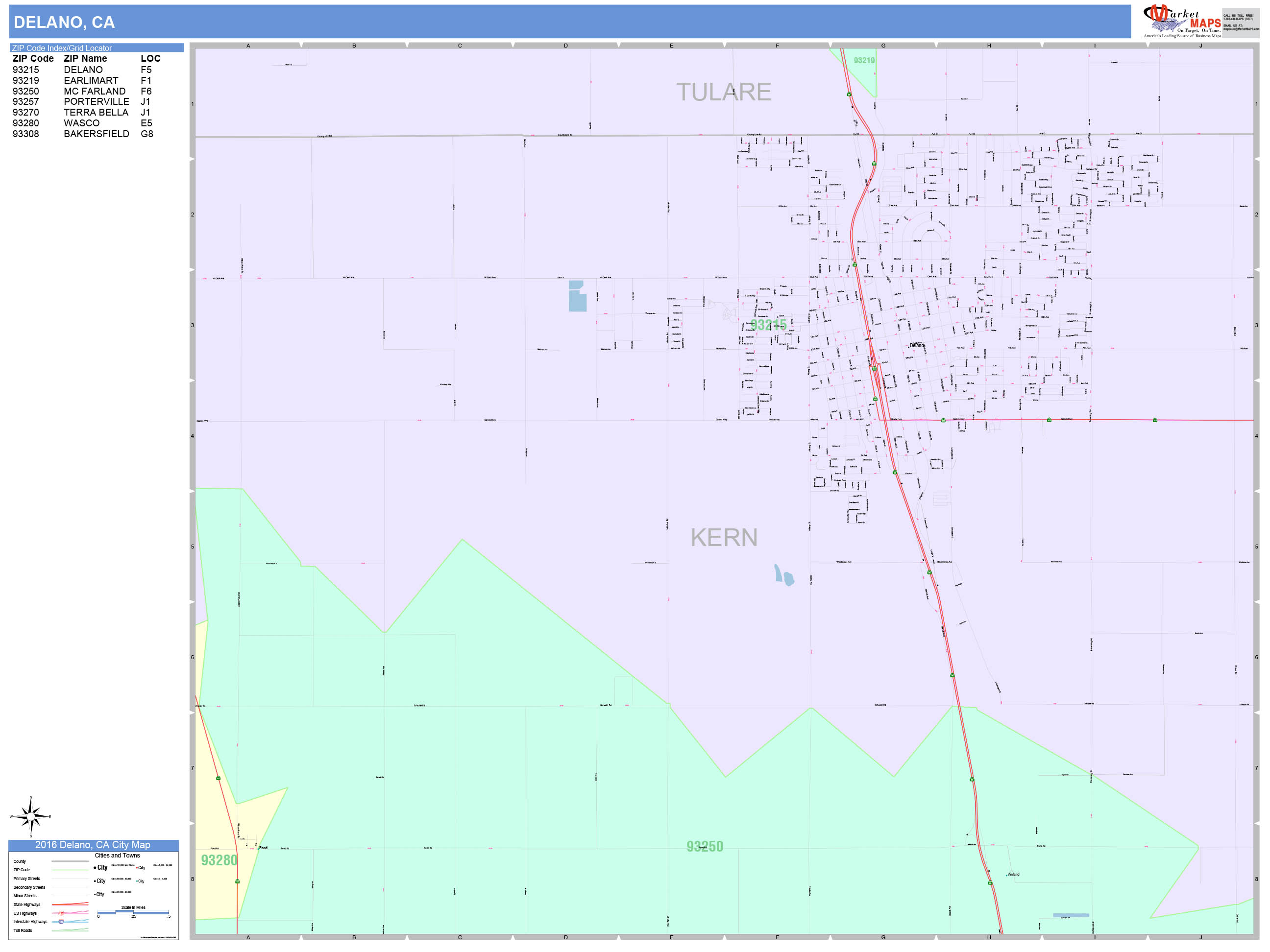This screenshot has width=1270, height=952.
Task: Click the Toll Roads green line symbol
Action: tap(70, 930)
